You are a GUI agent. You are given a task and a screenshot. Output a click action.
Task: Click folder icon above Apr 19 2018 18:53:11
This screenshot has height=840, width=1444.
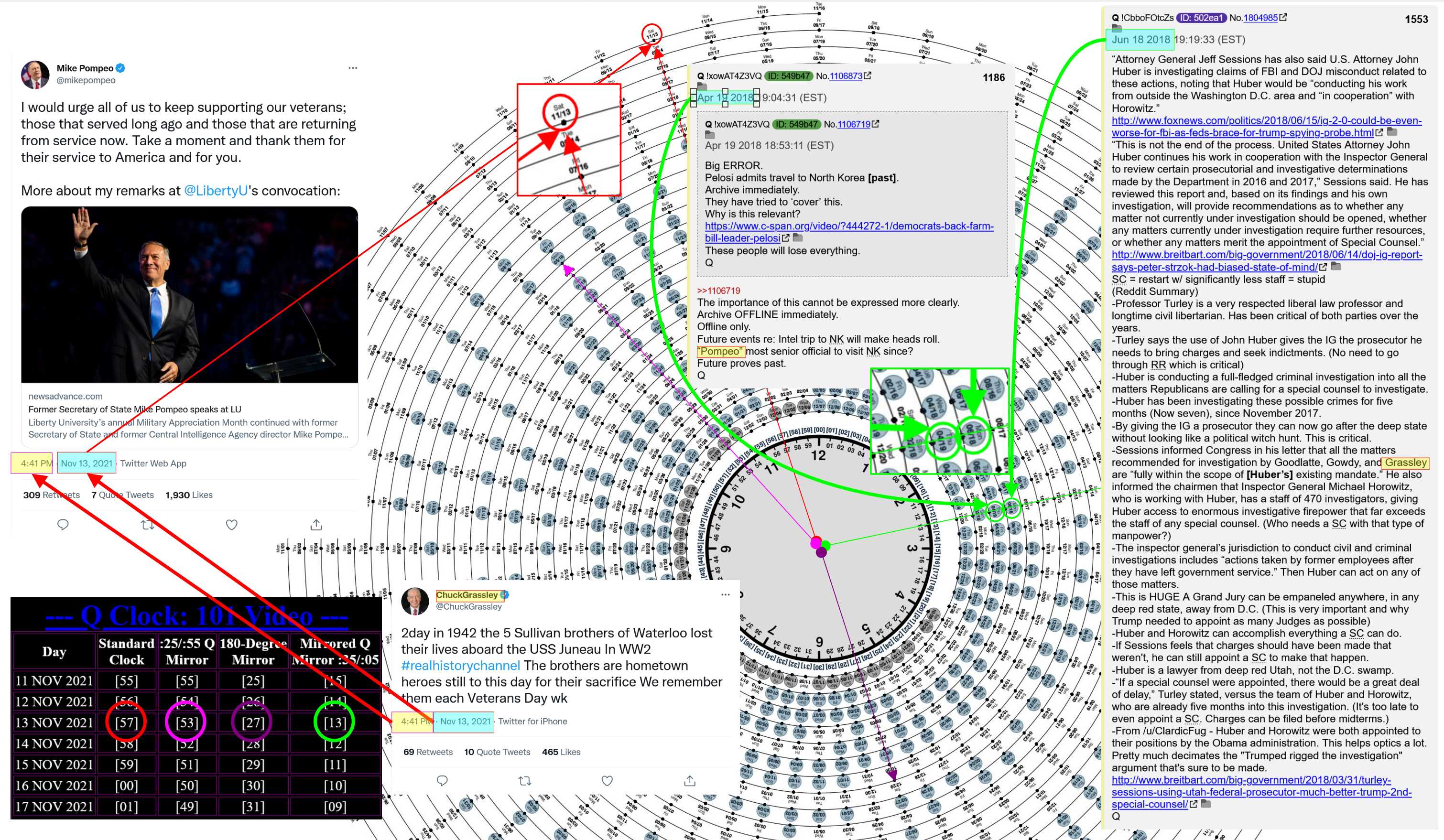(x=710, y=135)
